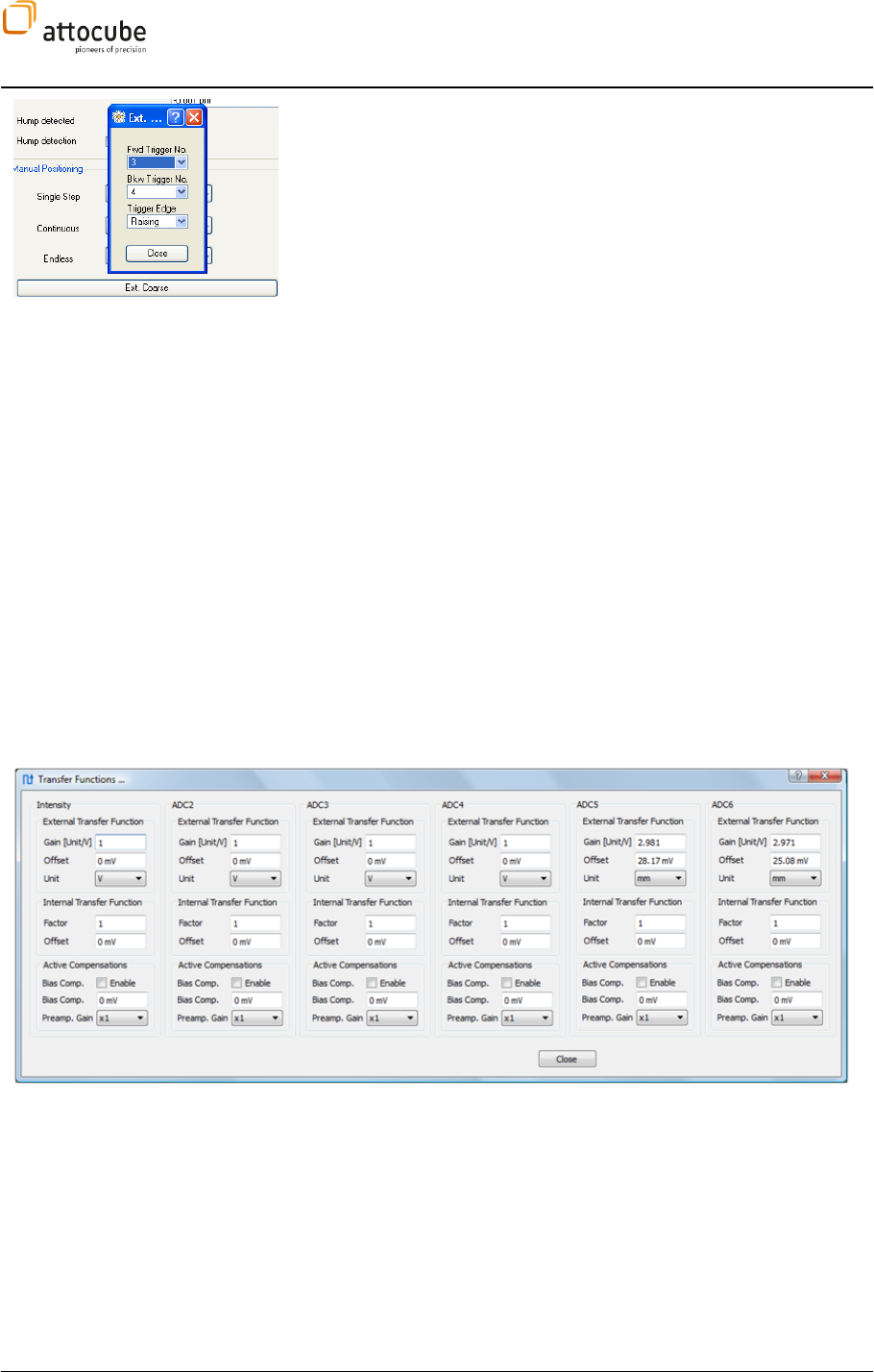Close the Ext. dialog with red X

(194, 117)
